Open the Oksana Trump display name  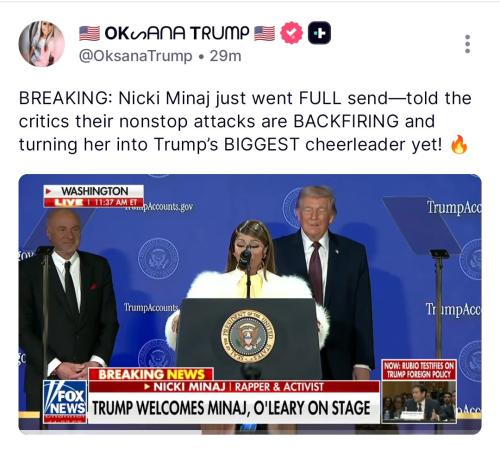click(x=177, y=33)
